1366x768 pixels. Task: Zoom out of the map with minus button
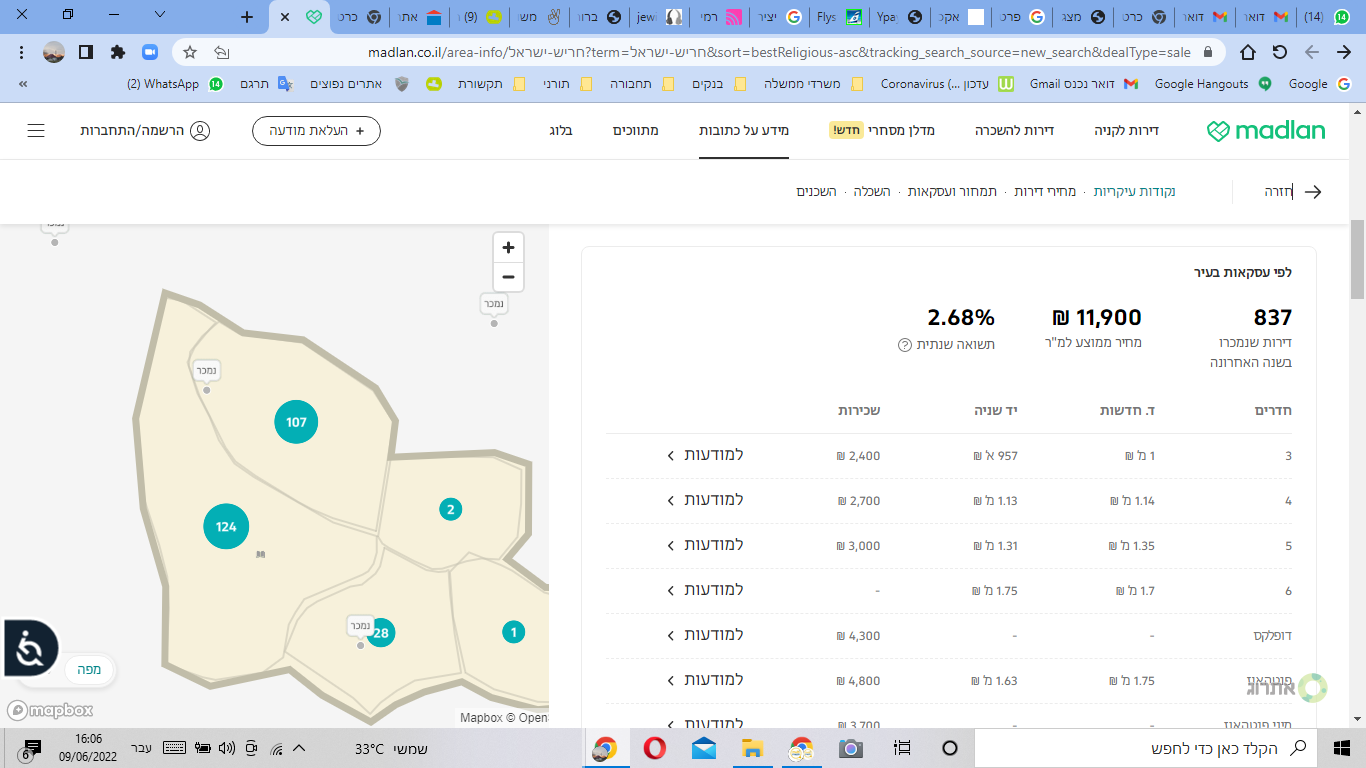[x=508, y=277]
